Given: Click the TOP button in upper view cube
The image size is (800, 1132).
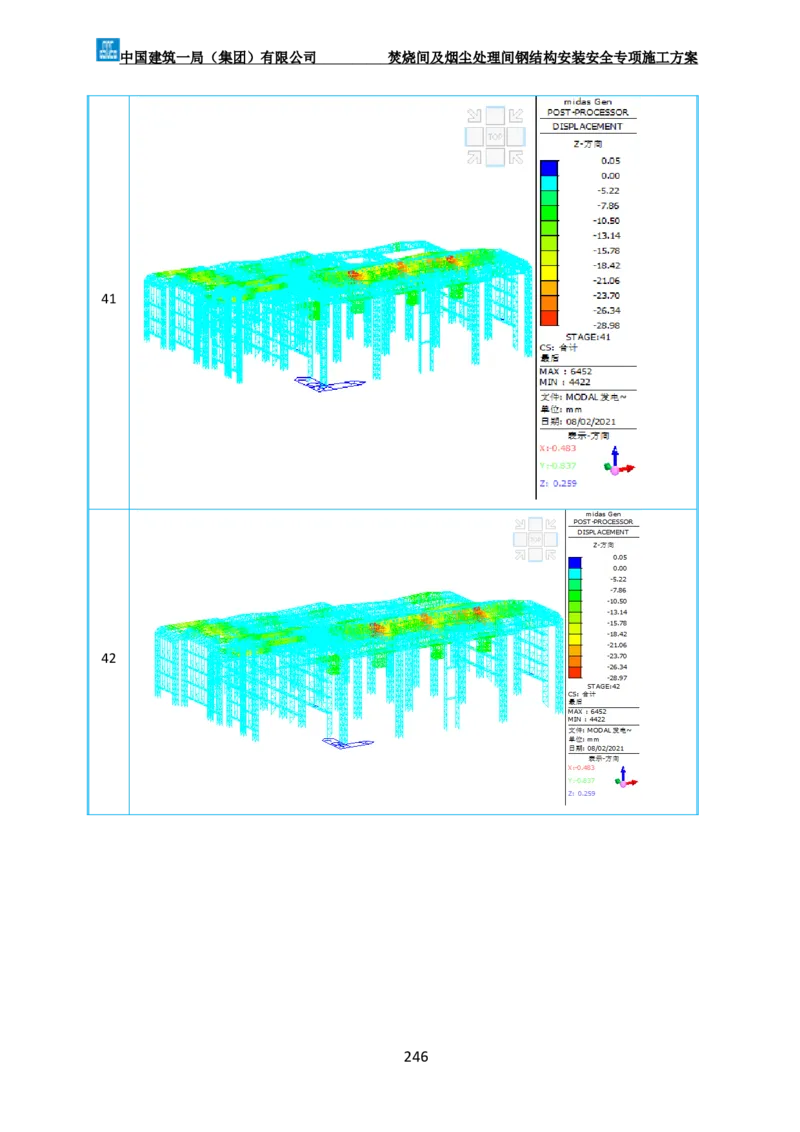Looking at the screenshot, I should pos(495,136).
